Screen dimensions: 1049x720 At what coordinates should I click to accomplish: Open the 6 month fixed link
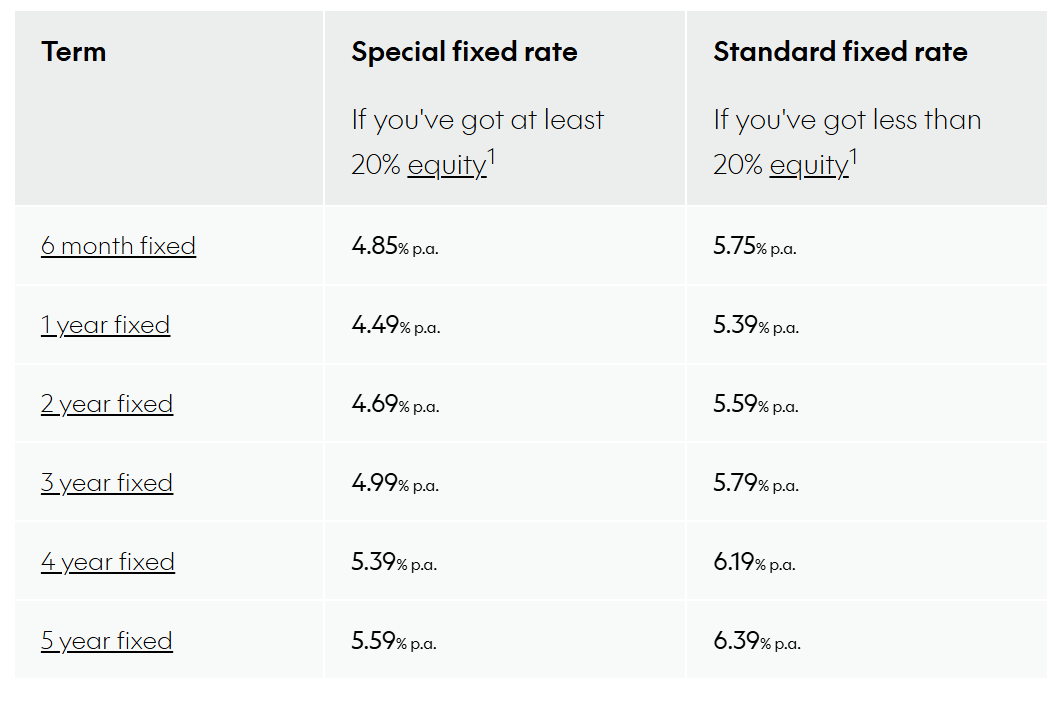[118, 246]
